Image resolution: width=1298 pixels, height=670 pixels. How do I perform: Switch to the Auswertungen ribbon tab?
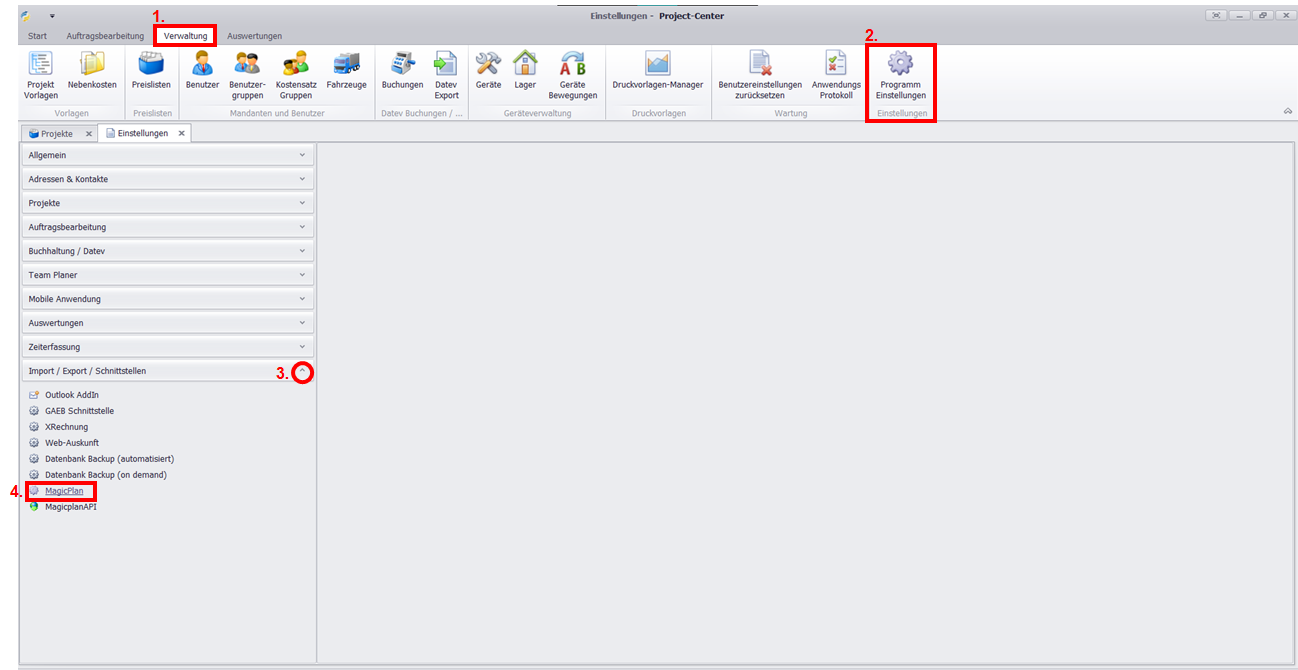(x=254, y=36)
